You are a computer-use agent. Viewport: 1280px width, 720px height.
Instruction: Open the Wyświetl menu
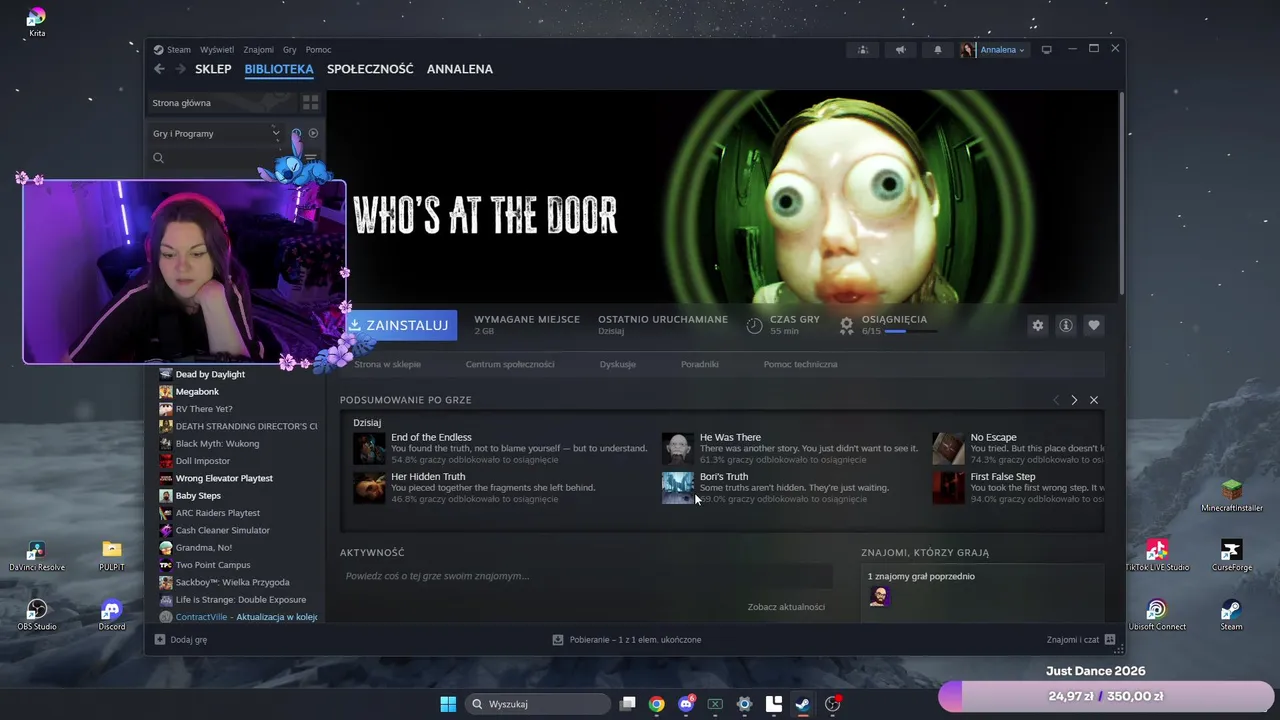click(217, 50)
